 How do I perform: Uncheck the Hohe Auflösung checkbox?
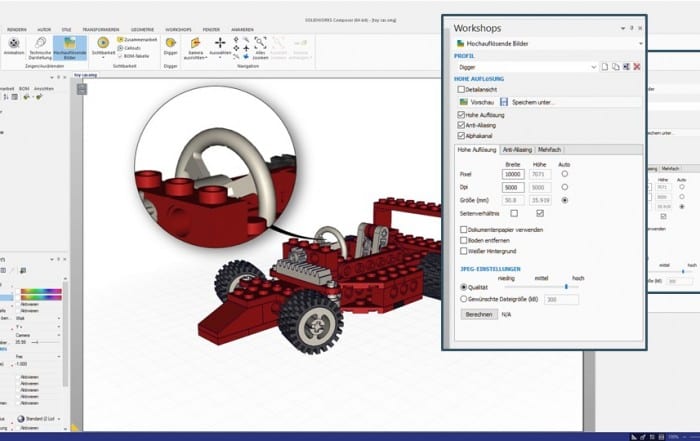[x=461, y=115]
